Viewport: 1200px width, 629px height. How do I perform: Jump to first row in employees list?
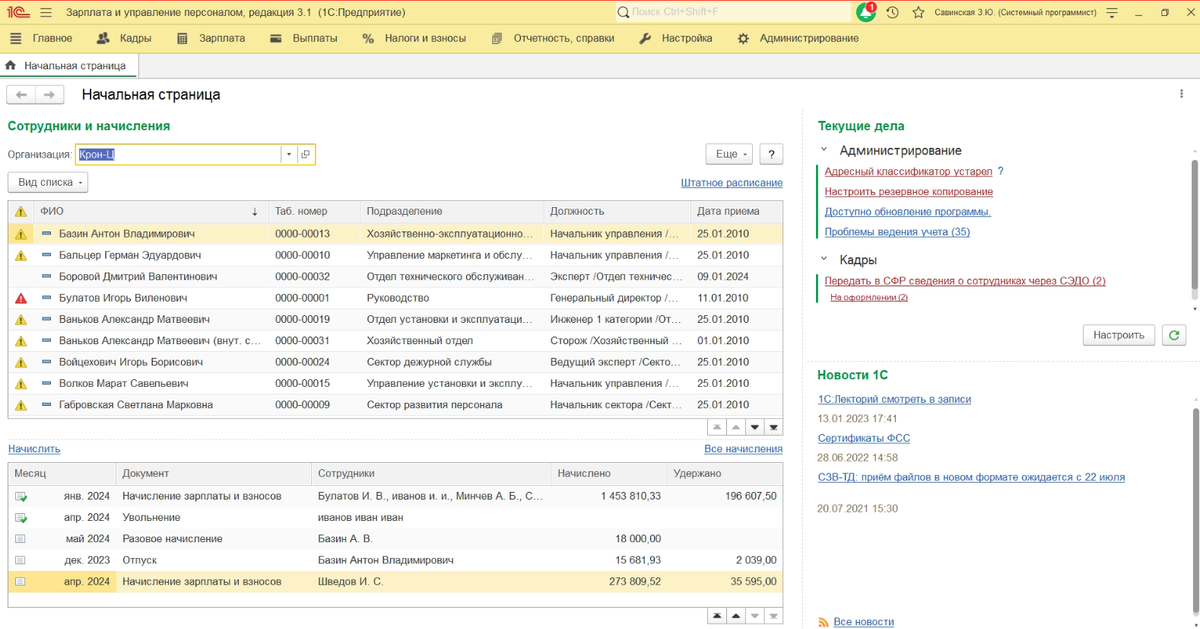pyautogui.click(x=718, y=427)
